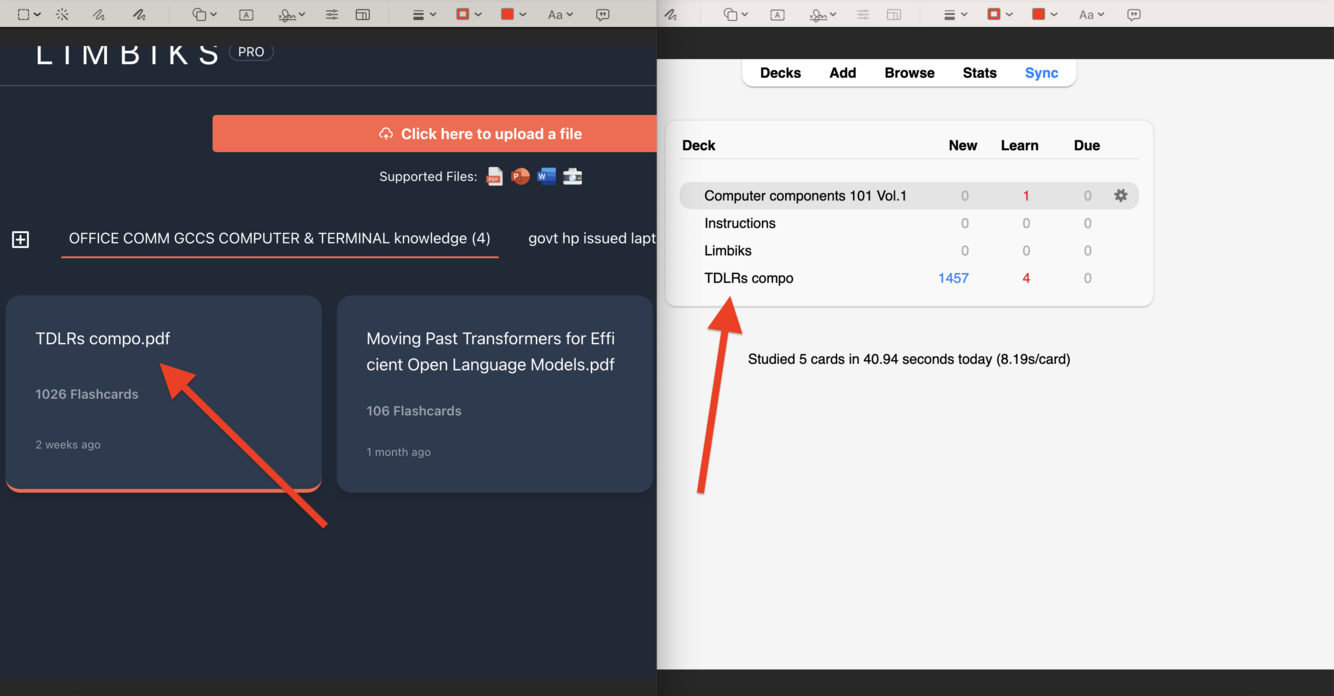Viewport: 1334px width, 696px height.
Task: Open Add in Anki toolbar
Action: click(x=843, y=73)
